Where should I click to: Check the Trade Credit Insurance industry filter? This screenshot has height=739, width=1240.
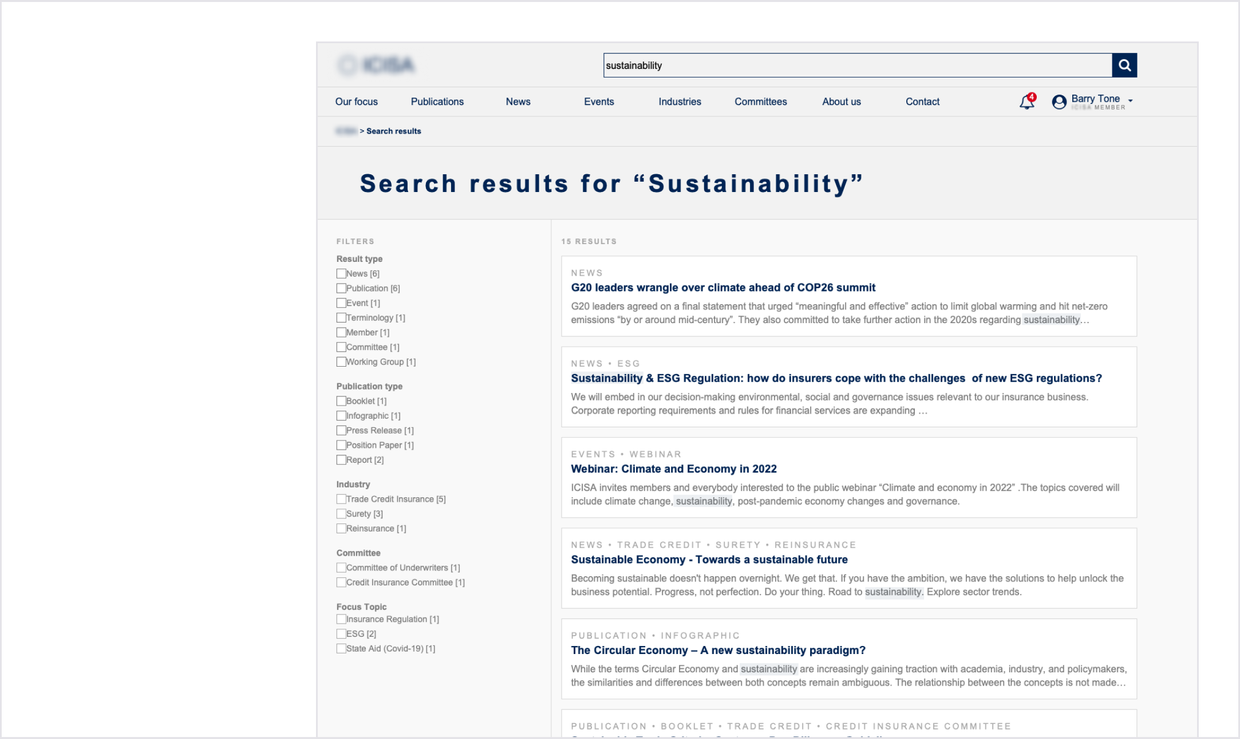[341, 499]
